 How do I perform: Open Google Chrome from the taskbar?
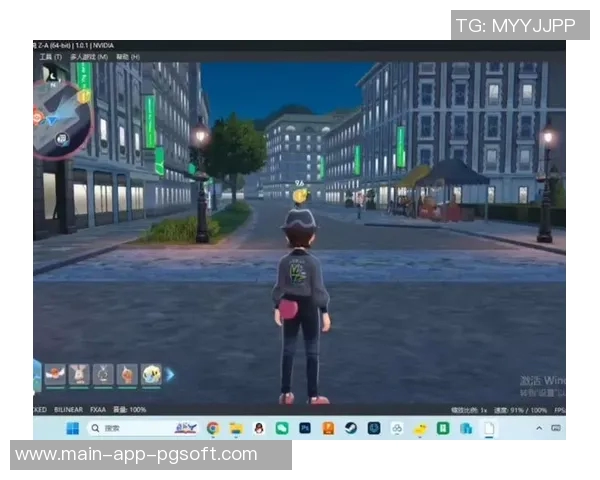[213, 428]
